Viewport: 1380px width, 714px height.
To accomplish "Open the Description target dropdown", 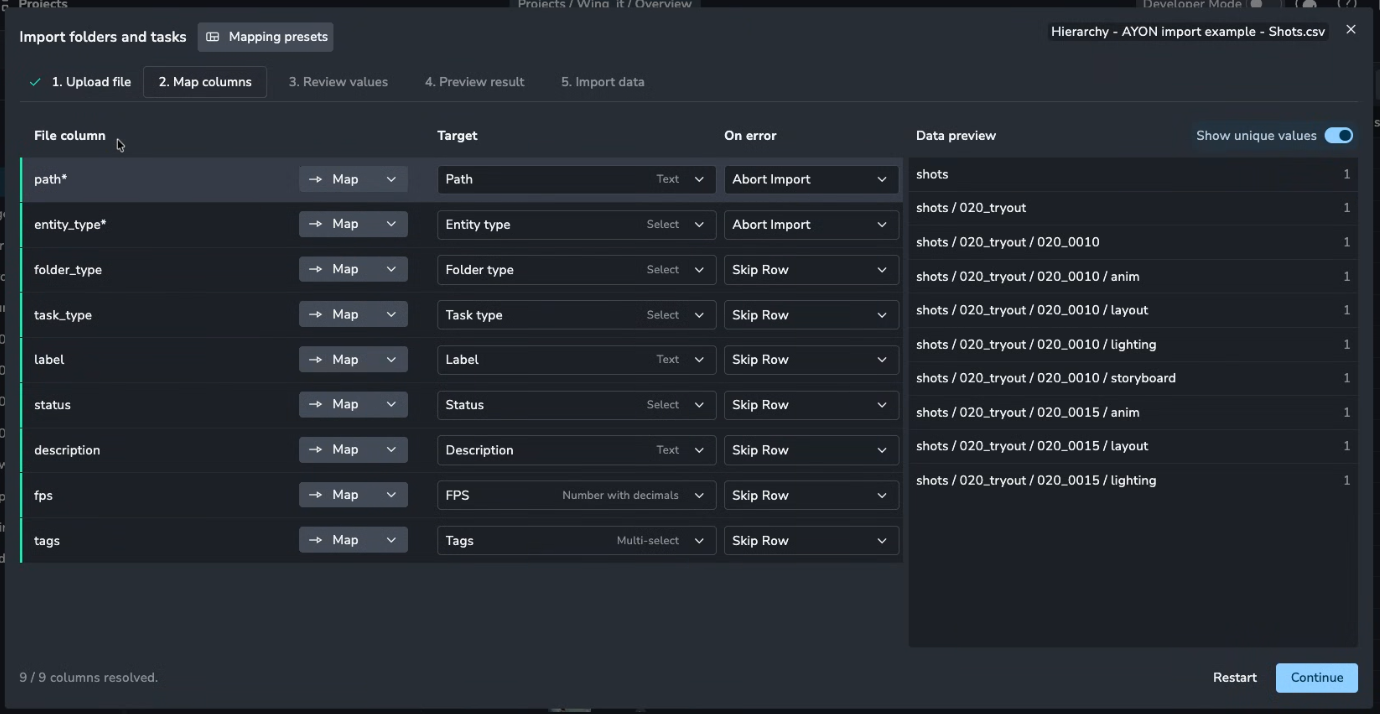I will click(x=576, y=450).
